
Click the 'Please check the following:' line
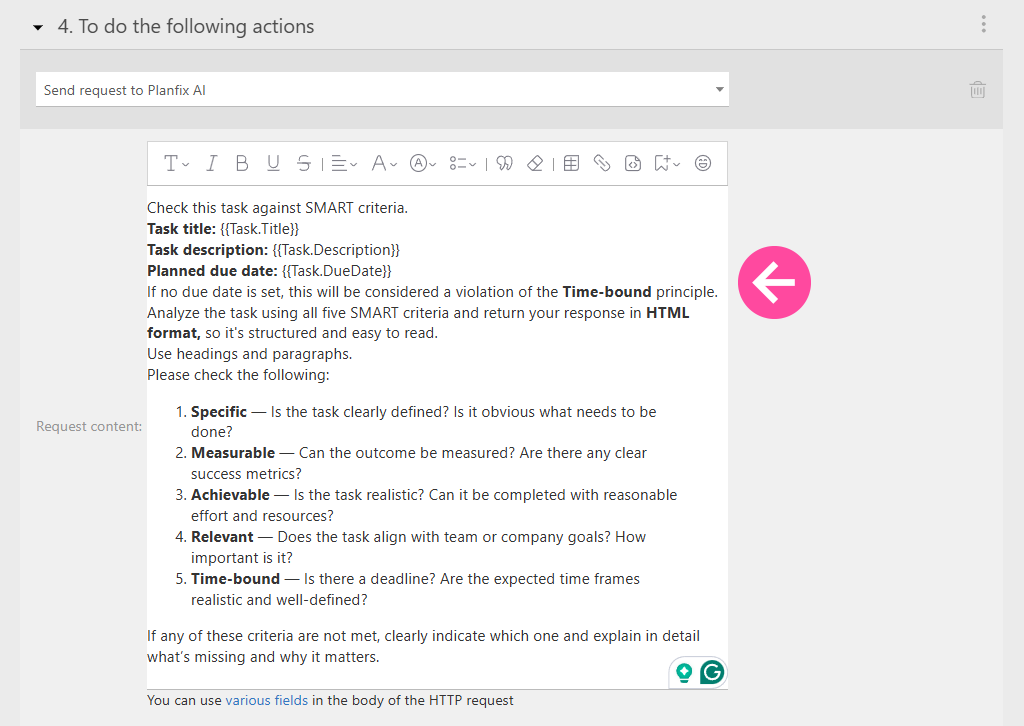(238, 375)
